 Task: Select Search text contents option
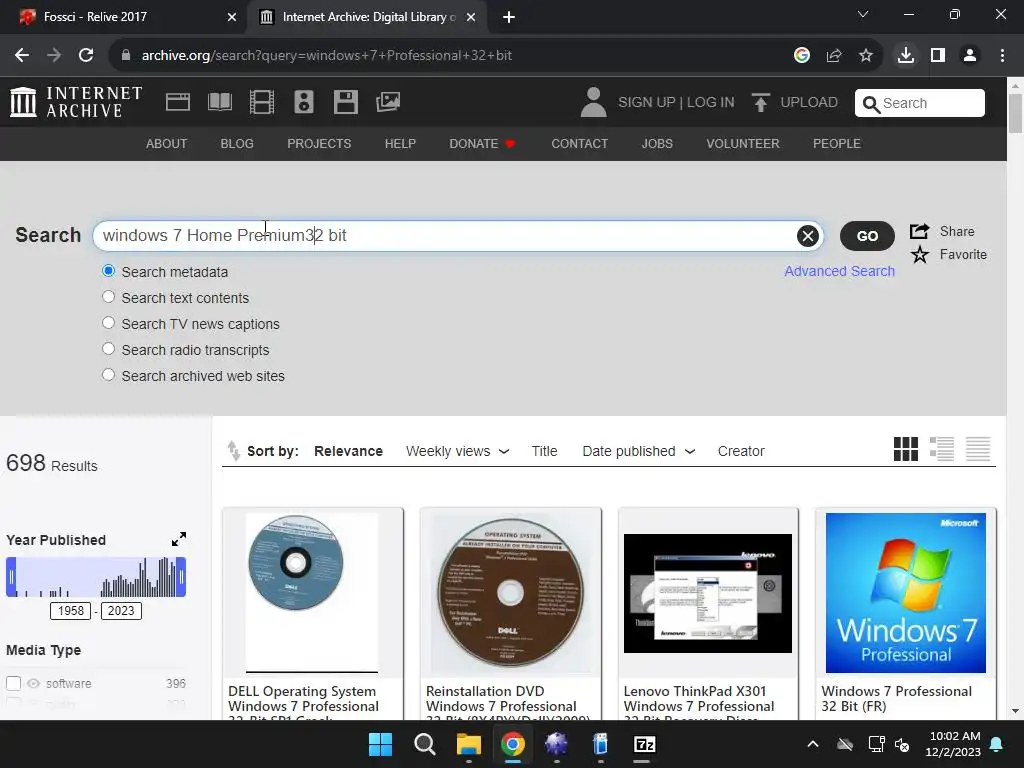point(108,296)
